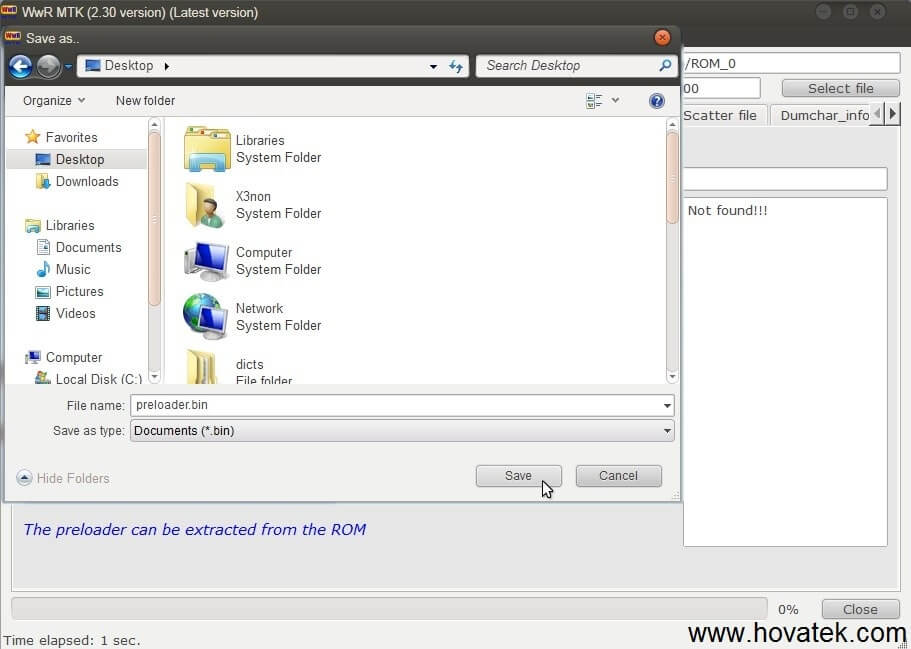Select the X3non user folder icon
The height and width of the screenshot is (649, 911).
point(205,205)
